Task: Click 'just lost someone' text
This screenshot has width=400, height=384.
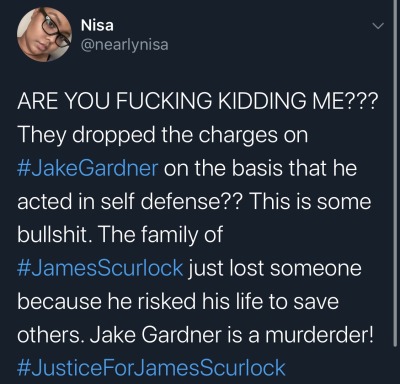Action: 275,268
